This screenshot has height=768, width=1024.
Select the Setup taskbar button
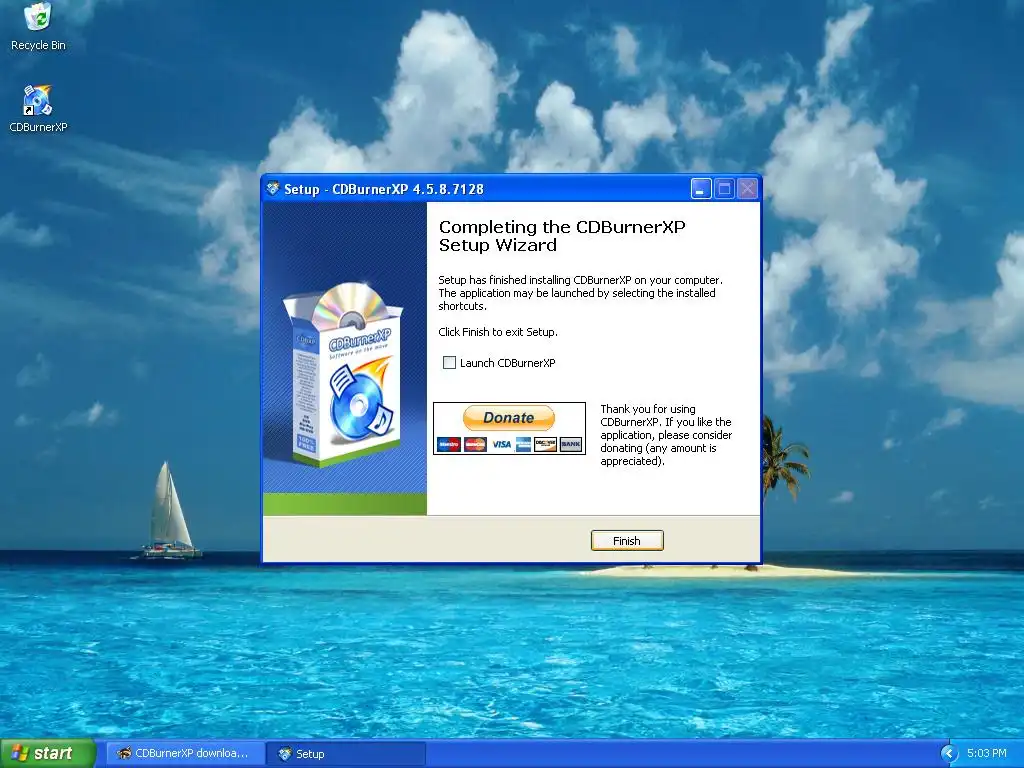coord(346,754)
